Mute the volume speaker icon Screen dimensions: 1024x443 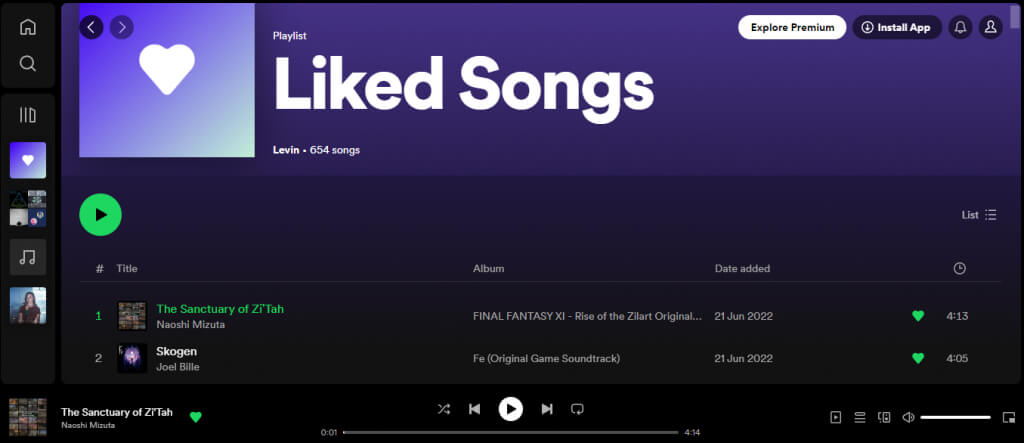908,417
